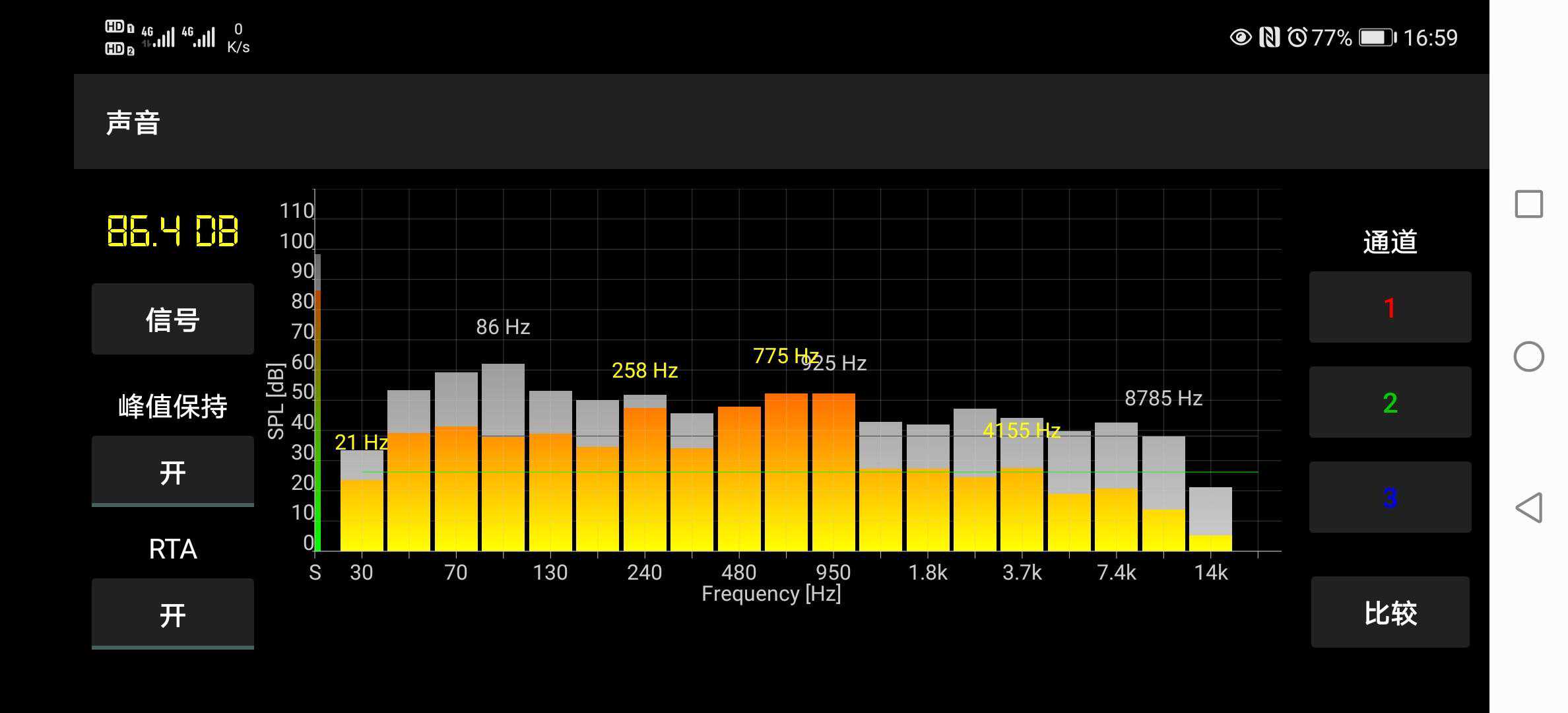
Task: Open recent apps square icon
Action: [x=1528, y=204]
